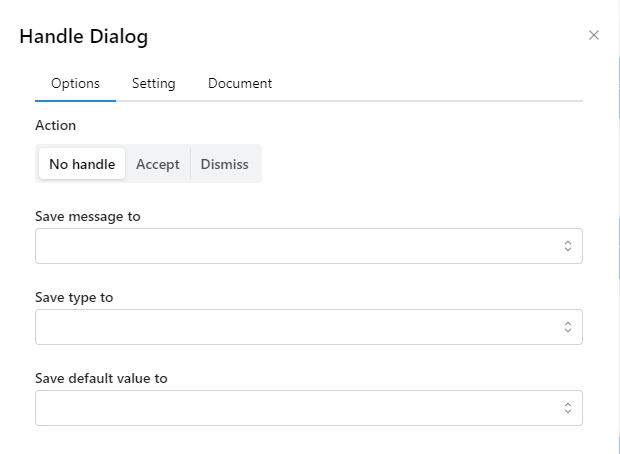The image size is (620, 454).
Task: Choose the Accept action option
Action: tap(158, 164)
